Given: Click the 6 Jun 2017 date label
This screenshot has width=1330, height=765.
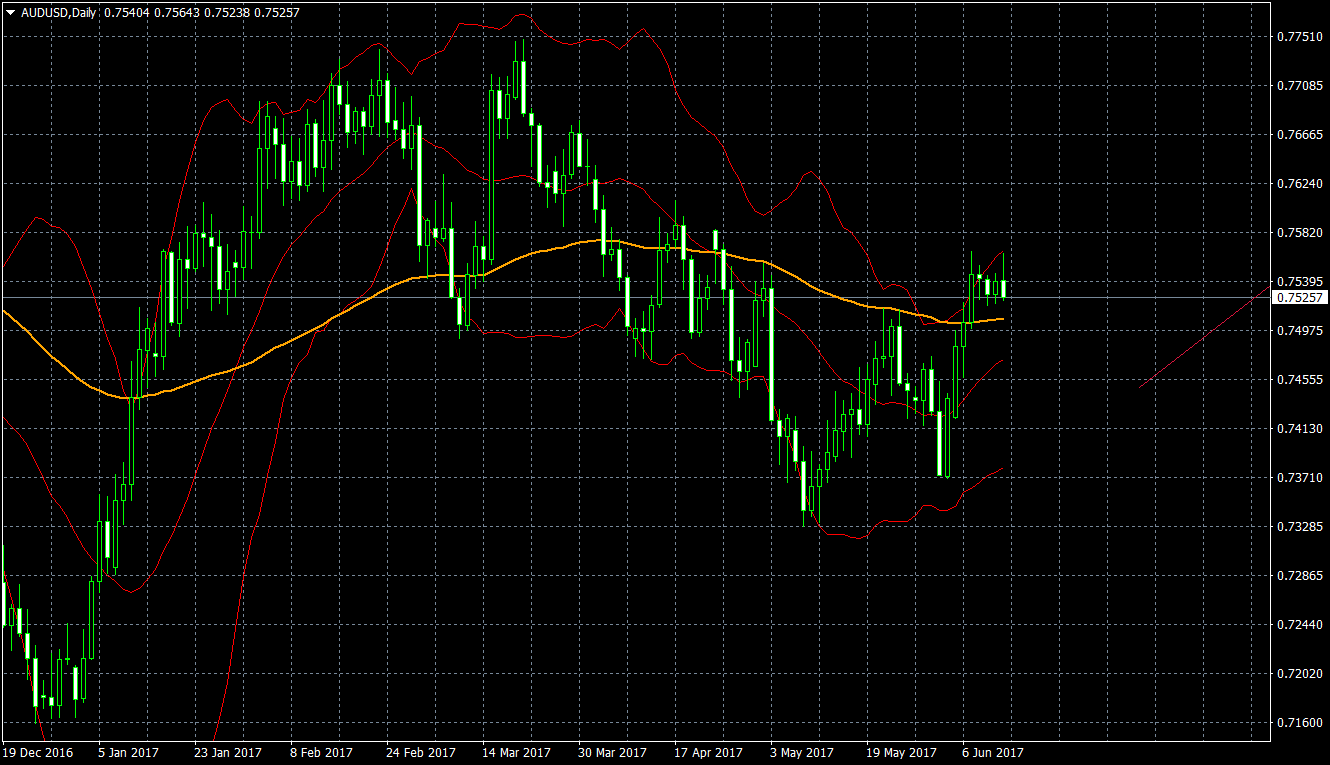Looking at the screenshot, I should (993, 752).
